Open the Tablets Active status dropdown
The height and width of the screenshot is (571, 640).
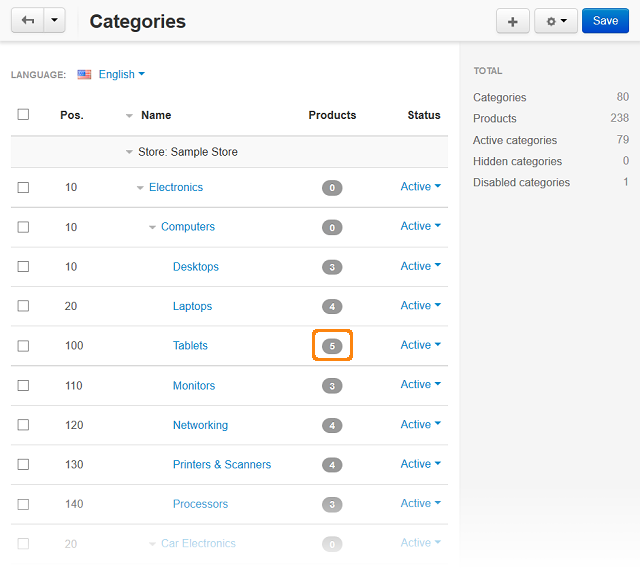coord(420,345)
